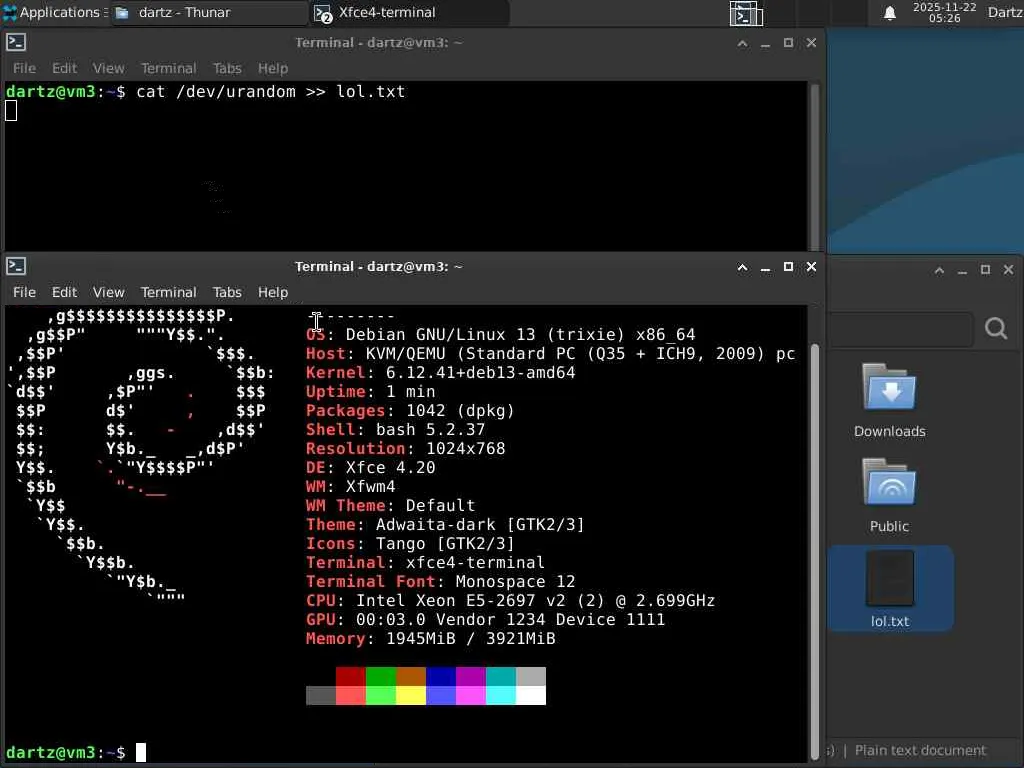Click the search magnifier icon in Thunar
Screen dimensions: 1024x768
pos(996,328)
